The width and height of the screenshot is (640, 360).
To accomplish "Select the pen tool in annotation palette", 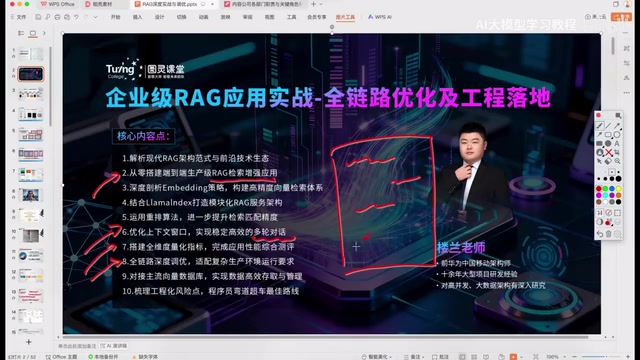I will pyautogui.click(x=599, y=126).
